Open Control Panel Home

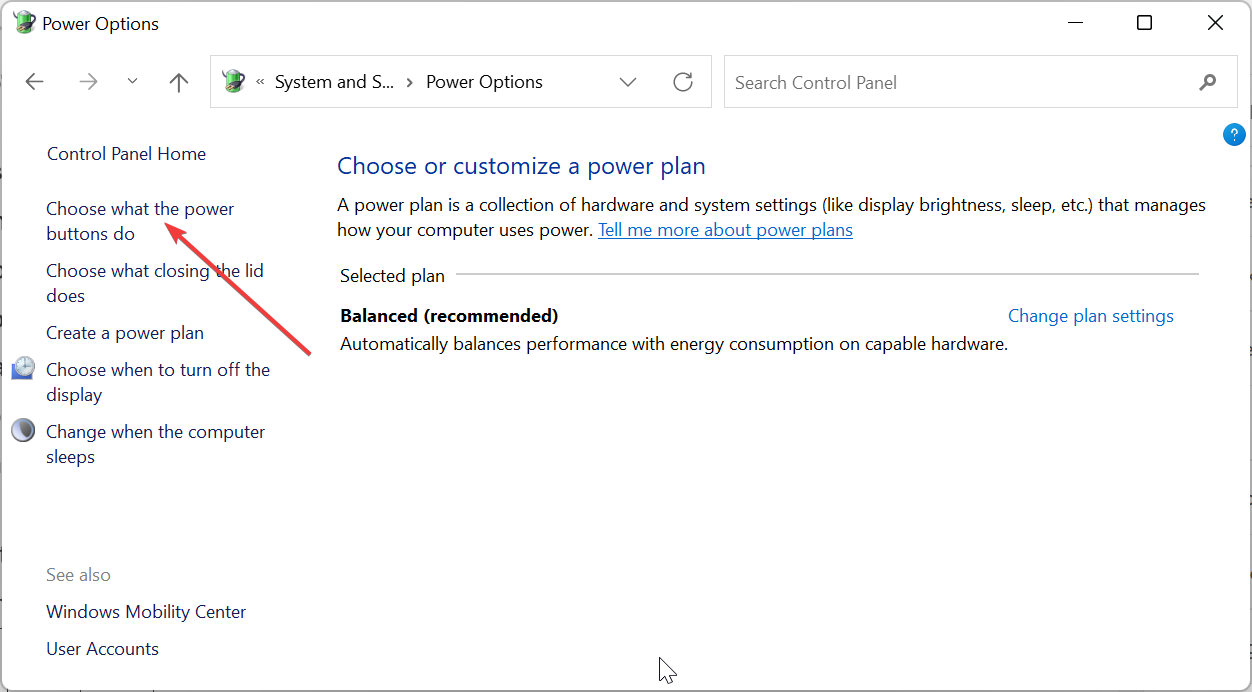(x=126, y=154)
